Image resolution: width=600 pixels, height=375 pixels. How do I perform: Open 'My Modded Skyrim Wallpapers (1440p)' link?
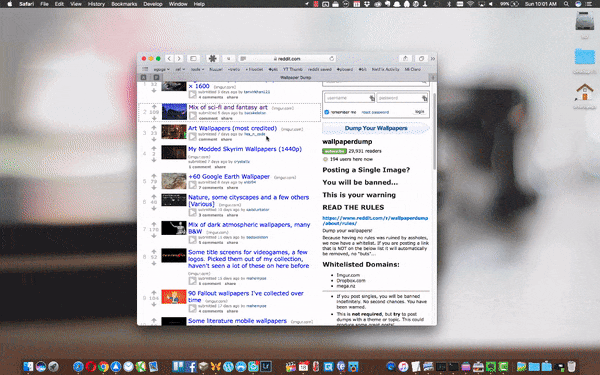[245, 149]
